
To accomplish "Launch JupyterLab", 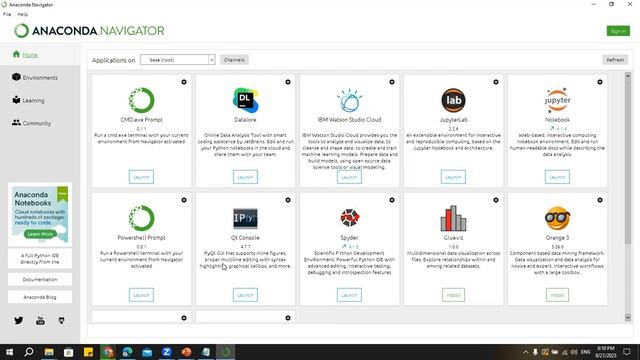I will pyautogui.click(x=453, y=177).
